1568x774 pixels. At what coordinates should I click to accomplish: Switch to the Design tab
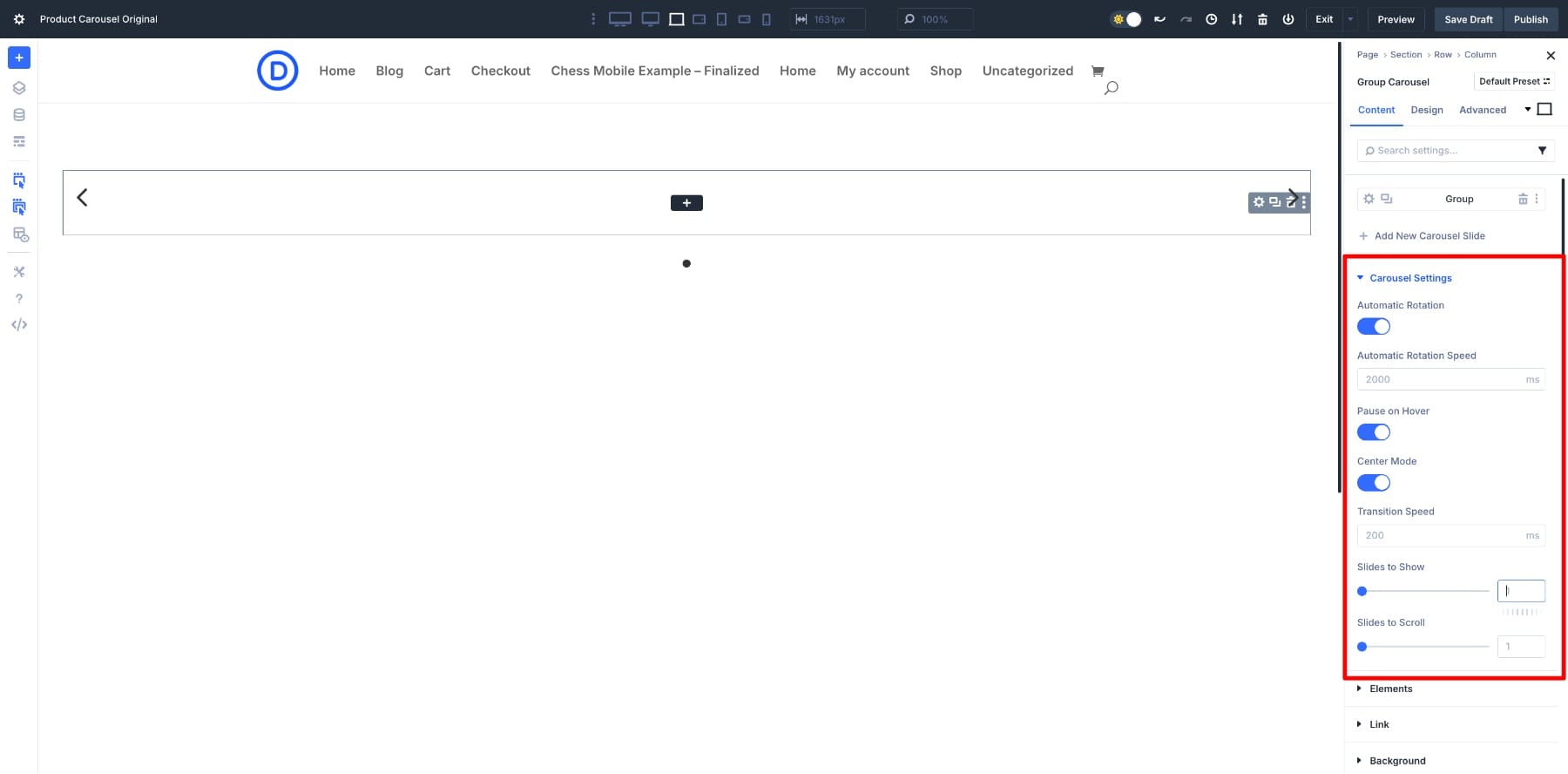tap(1427, 110)
